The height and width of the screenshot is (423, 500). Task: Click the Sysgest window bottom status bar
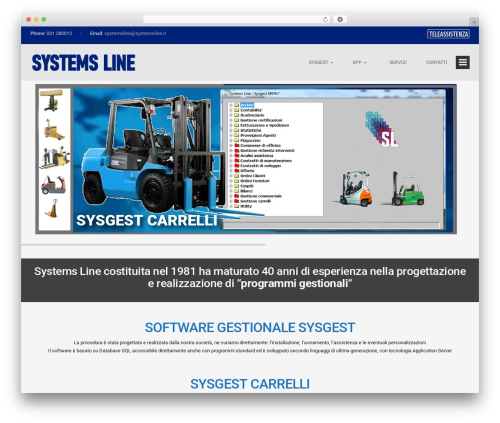click(332, 226)
